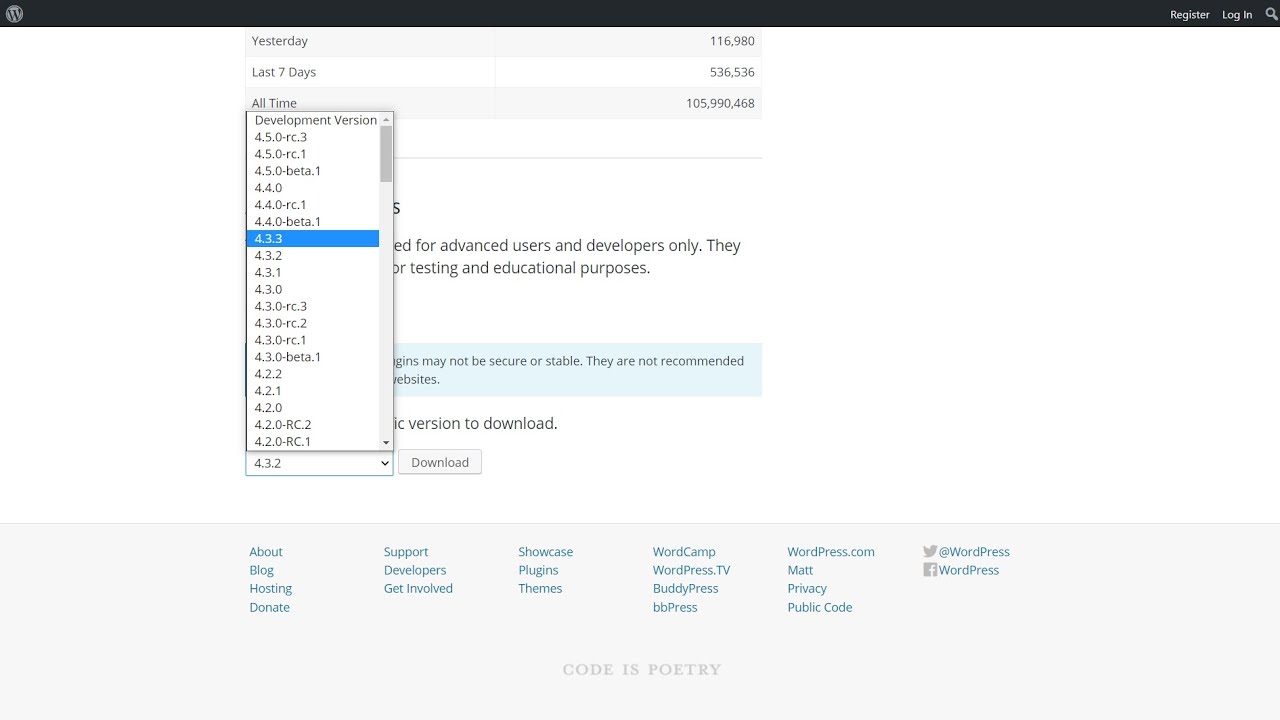The height and width of the screenshot is (720, 1280).
Task: Select version 4.2.0-RC.1
Action: pyautogui.click(x=313, y=442)
